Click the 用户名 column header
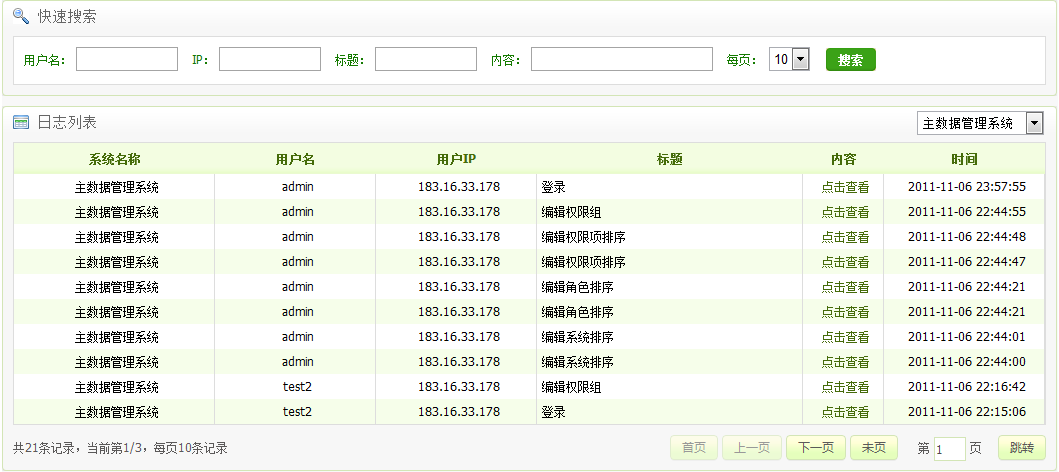Screen dimensions: 1059x472 pyautogui.click(x=295, y=159)
